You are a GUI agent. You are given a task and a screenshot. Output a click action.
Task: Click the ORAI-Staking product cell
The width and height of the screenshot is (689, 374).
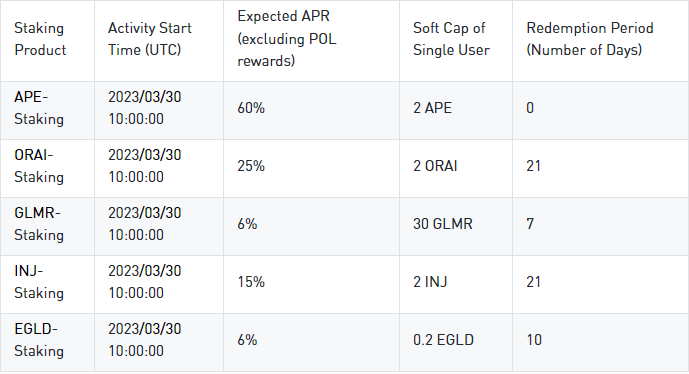coord(39,166)
